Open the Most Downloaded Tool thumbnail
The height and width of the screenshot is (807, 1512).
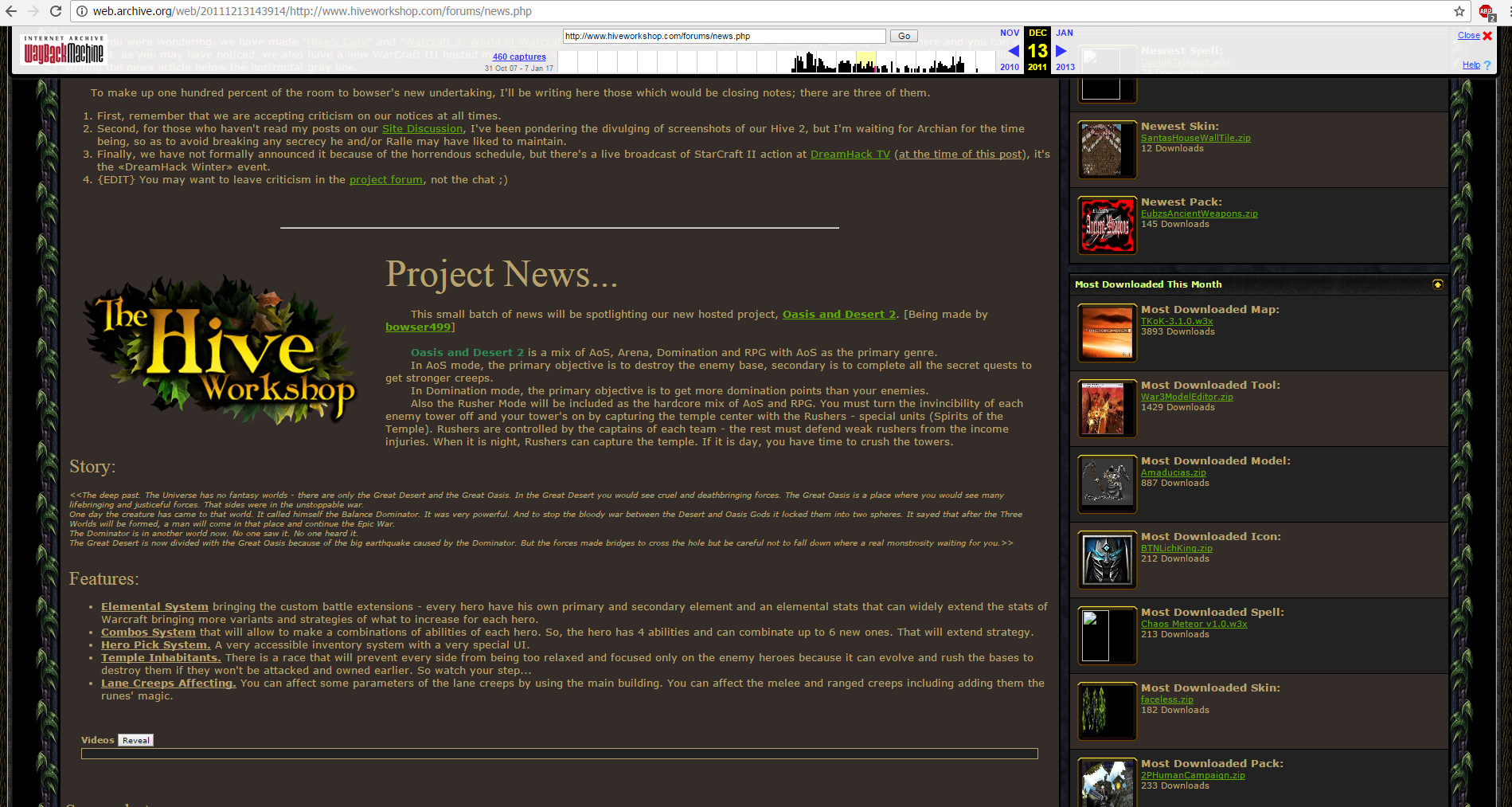(1107, 409)
